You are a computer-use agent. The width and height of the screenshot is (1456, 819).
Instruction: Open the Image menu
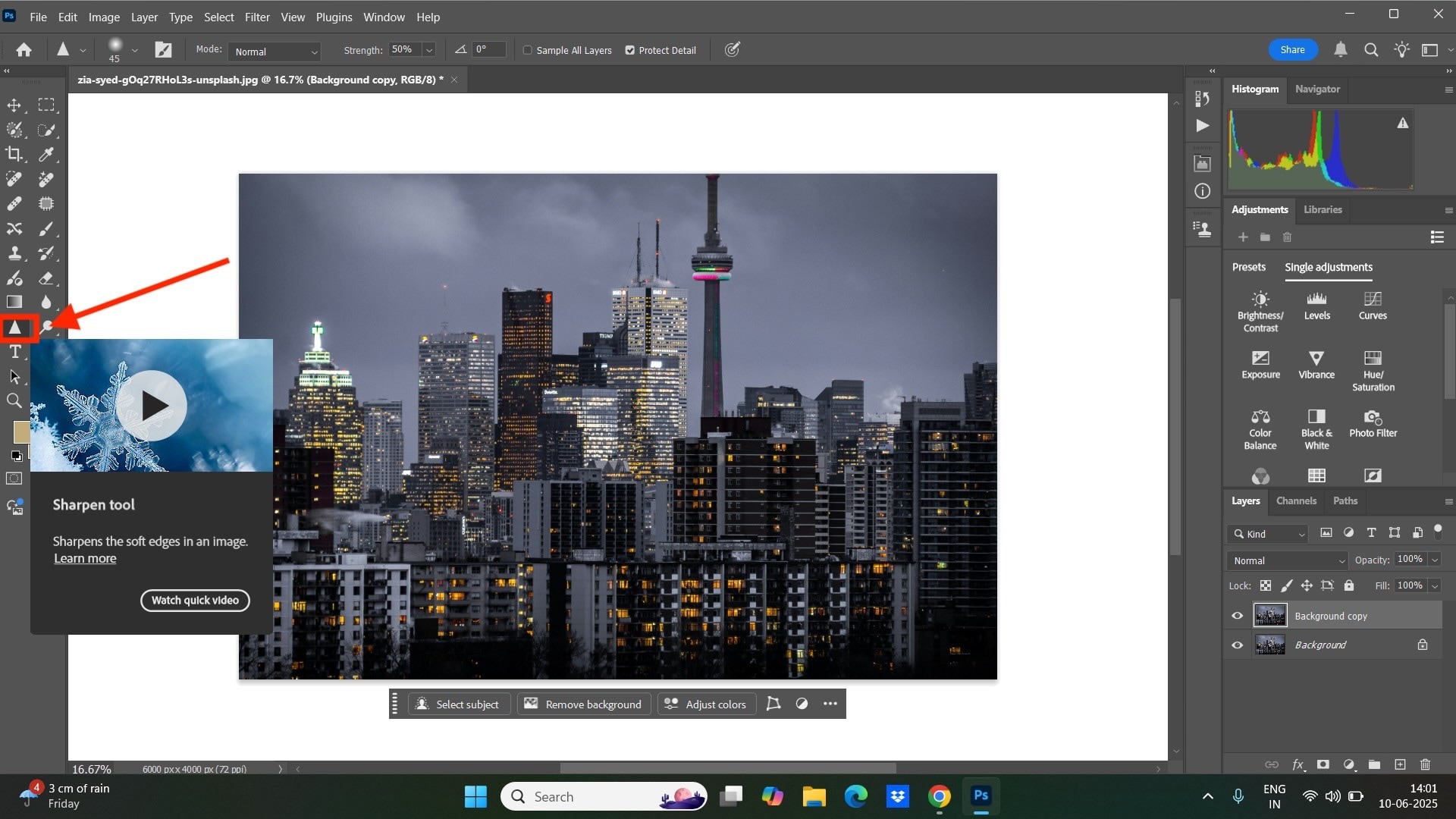tap(104, 17)
